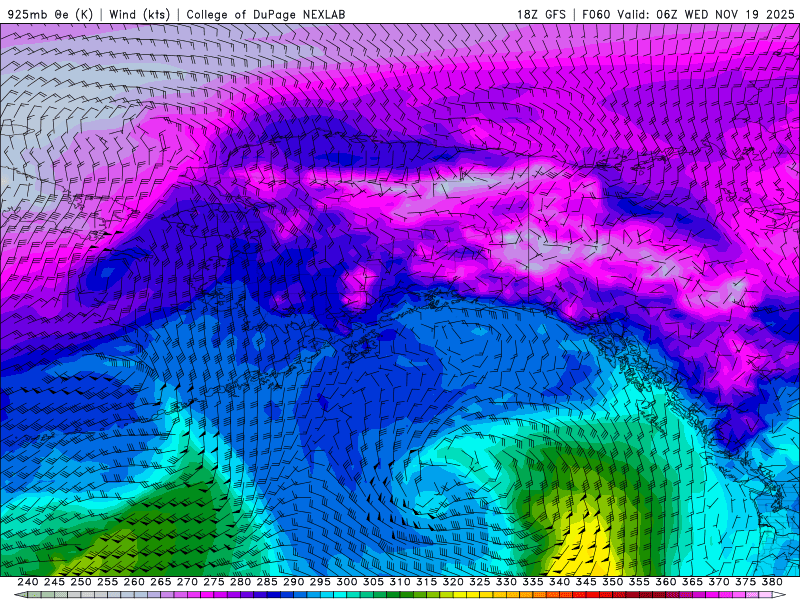This screenshot has width=800, height=600.
Task: Click the 295 colorbar scale label
Action: pos(320,582)
